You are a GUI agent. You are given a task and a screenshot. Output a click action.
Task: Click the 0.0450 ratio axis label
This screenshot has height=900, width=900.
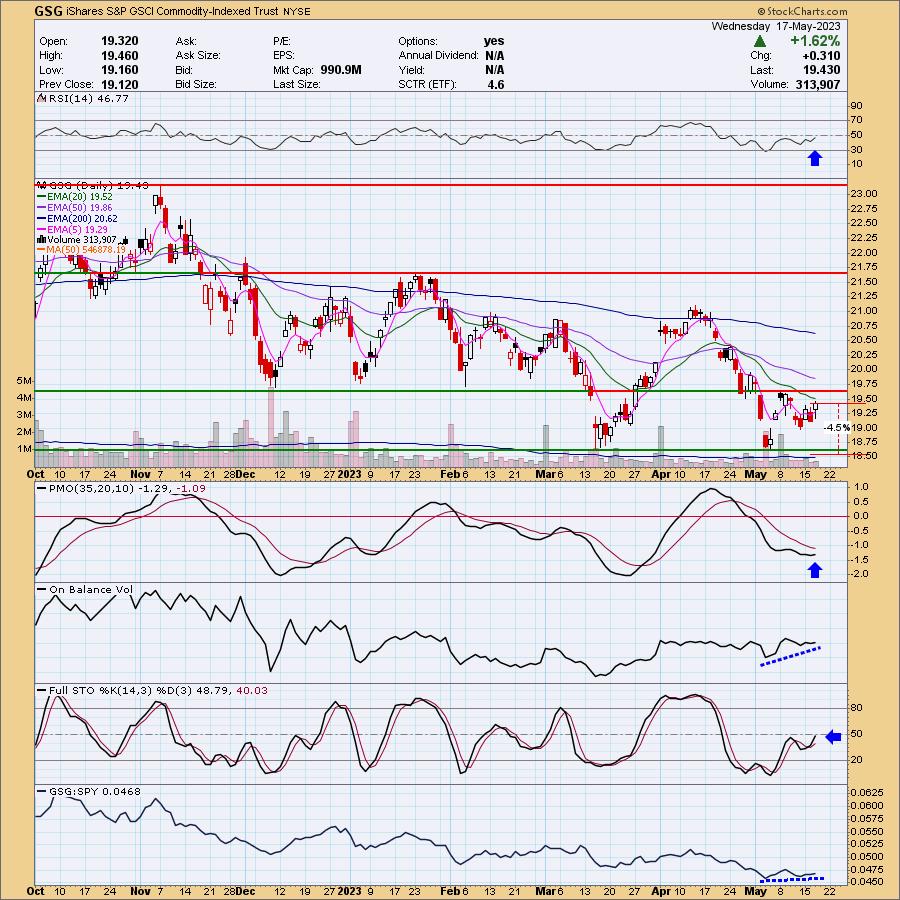pyautogui.click(x=866, y=881)
